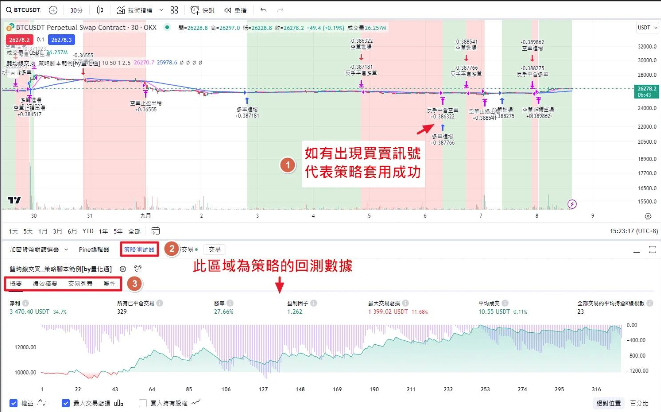Open BTCUSDT symbol search
Screen dimensions: 661x412
[x=24, y=10]
